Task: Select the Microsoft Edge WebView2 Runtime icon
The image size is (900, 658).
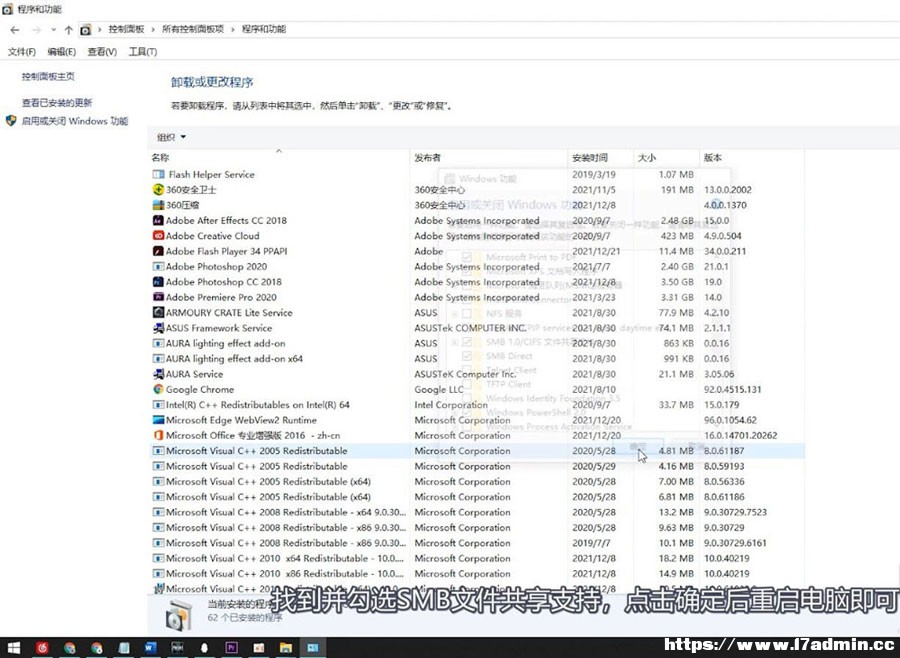Action: pos(158,420)
